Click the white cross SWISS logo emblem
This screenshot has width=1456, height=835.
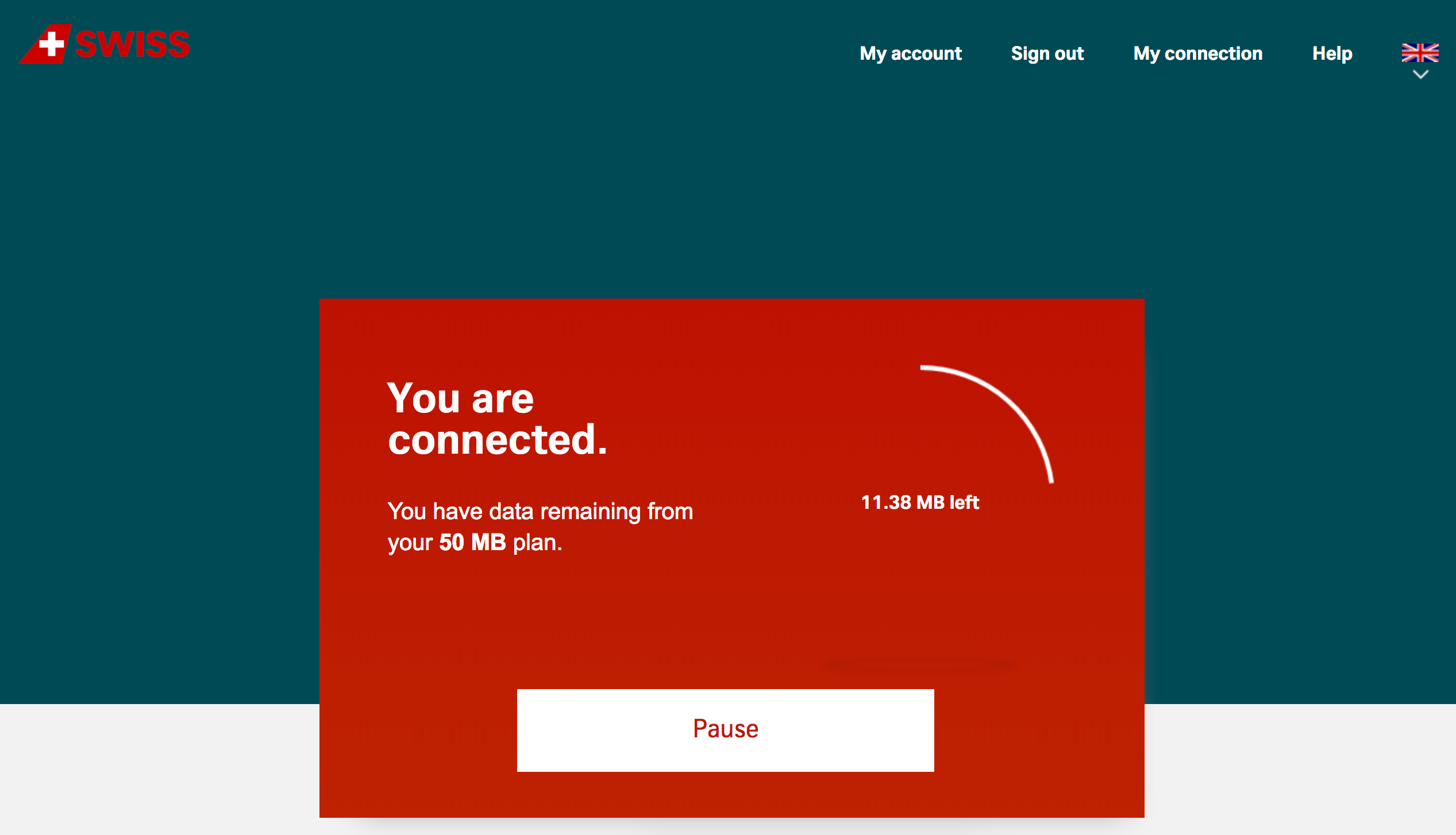[x=51, y=44]
